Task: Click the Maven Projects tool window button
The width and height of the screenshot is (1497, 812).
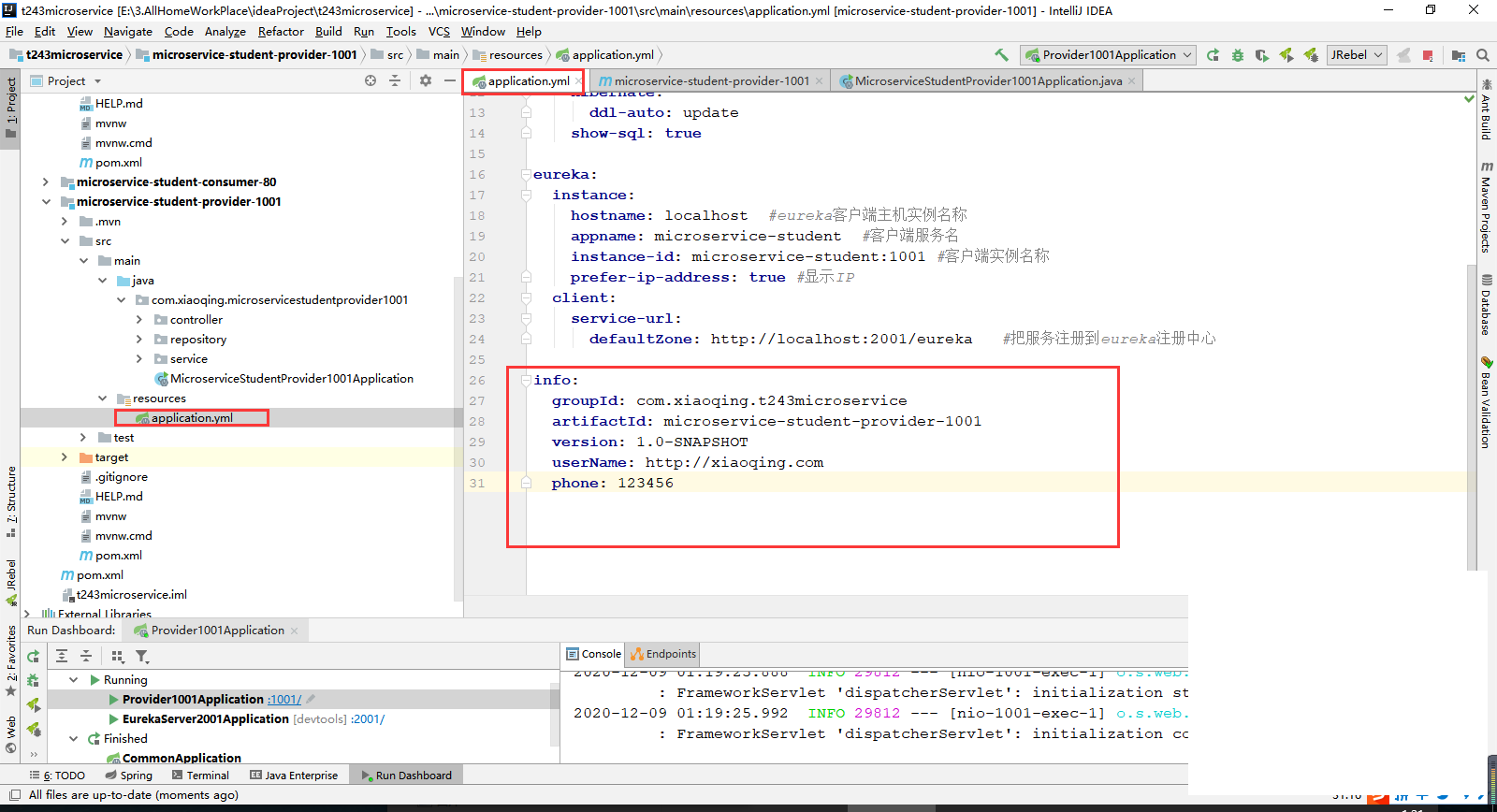Action: coord(1486,207)
